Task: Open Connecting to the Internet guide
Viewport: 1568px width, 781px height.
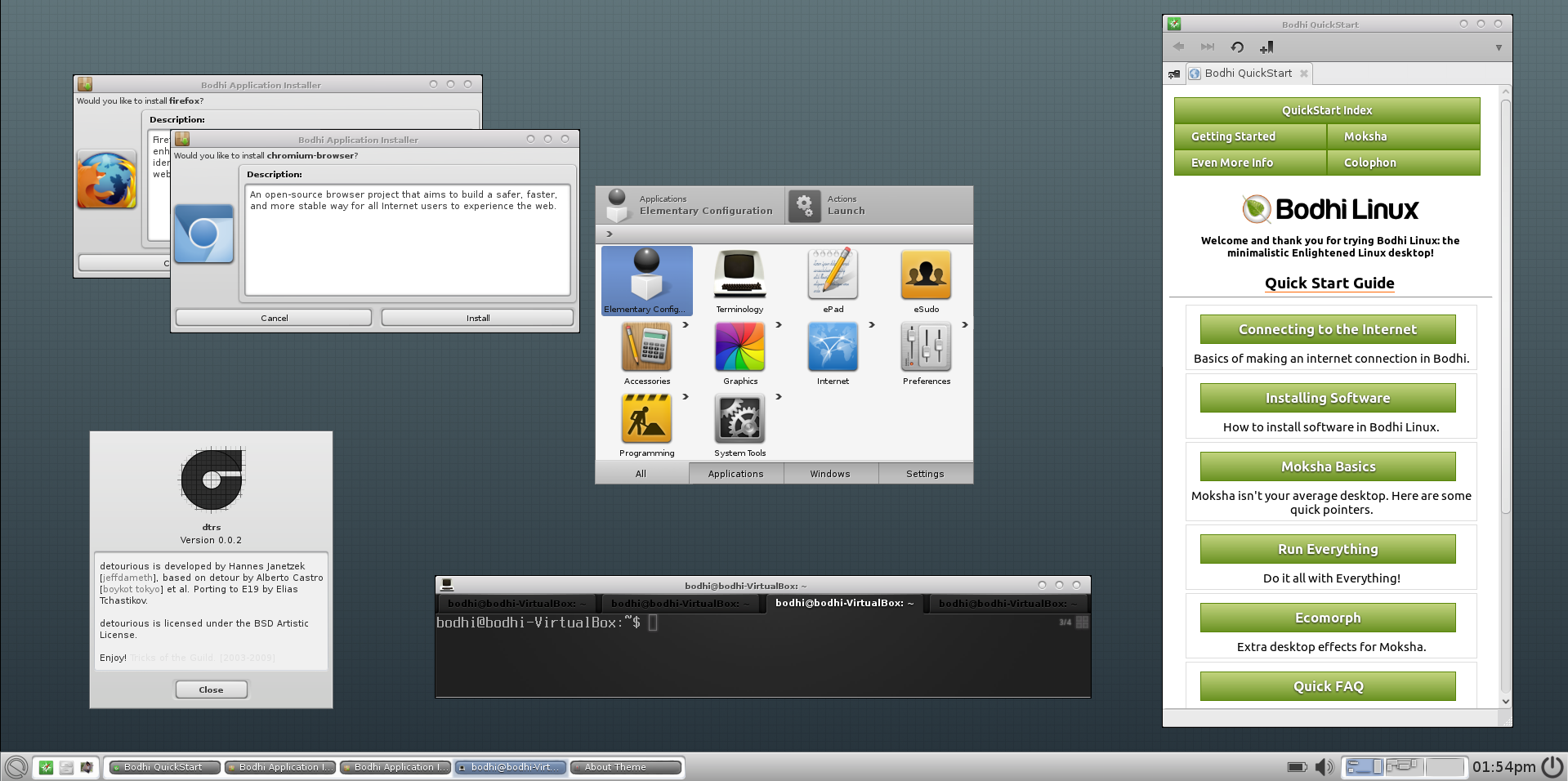Action: click(1328, 329)
